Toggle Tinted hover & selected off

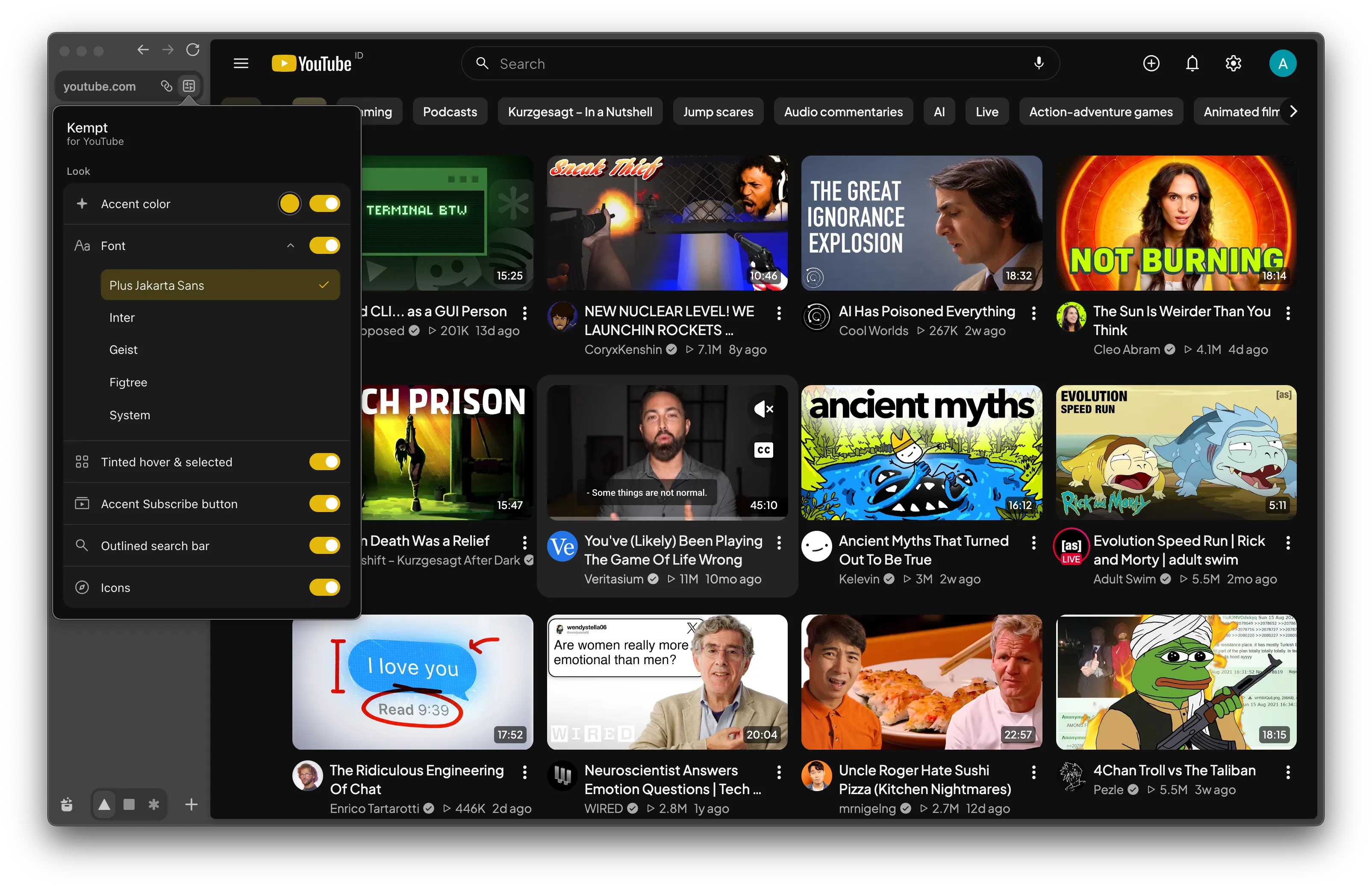pyautogui.click(x=324, y=462)
